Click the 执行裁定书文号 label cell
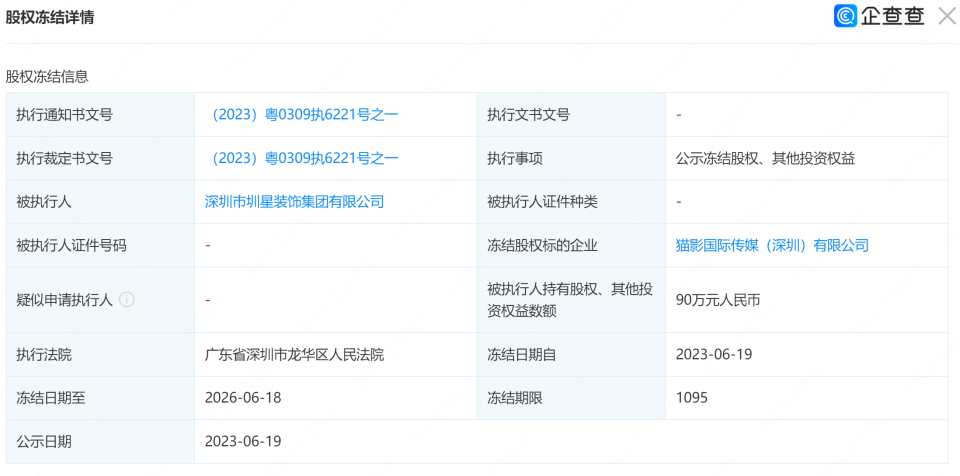This screenshot has height=476, width=960. pos(100,159)
